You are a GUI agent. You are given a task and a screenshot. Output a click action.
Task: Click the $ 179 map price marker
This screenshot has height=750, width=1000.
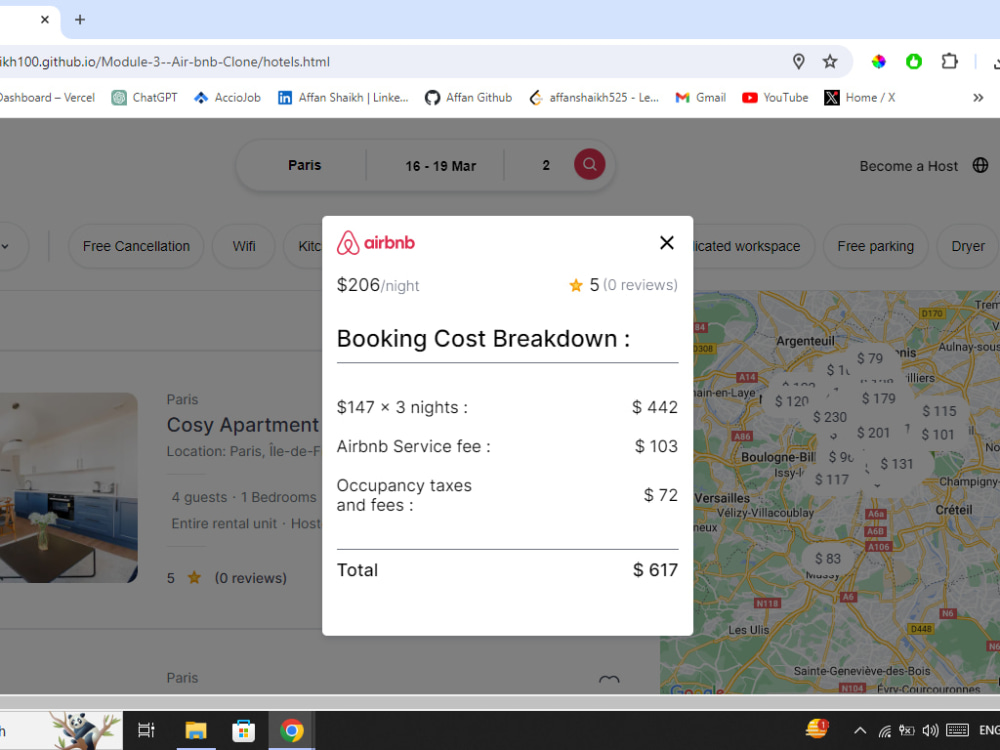[x=878, y=399]
